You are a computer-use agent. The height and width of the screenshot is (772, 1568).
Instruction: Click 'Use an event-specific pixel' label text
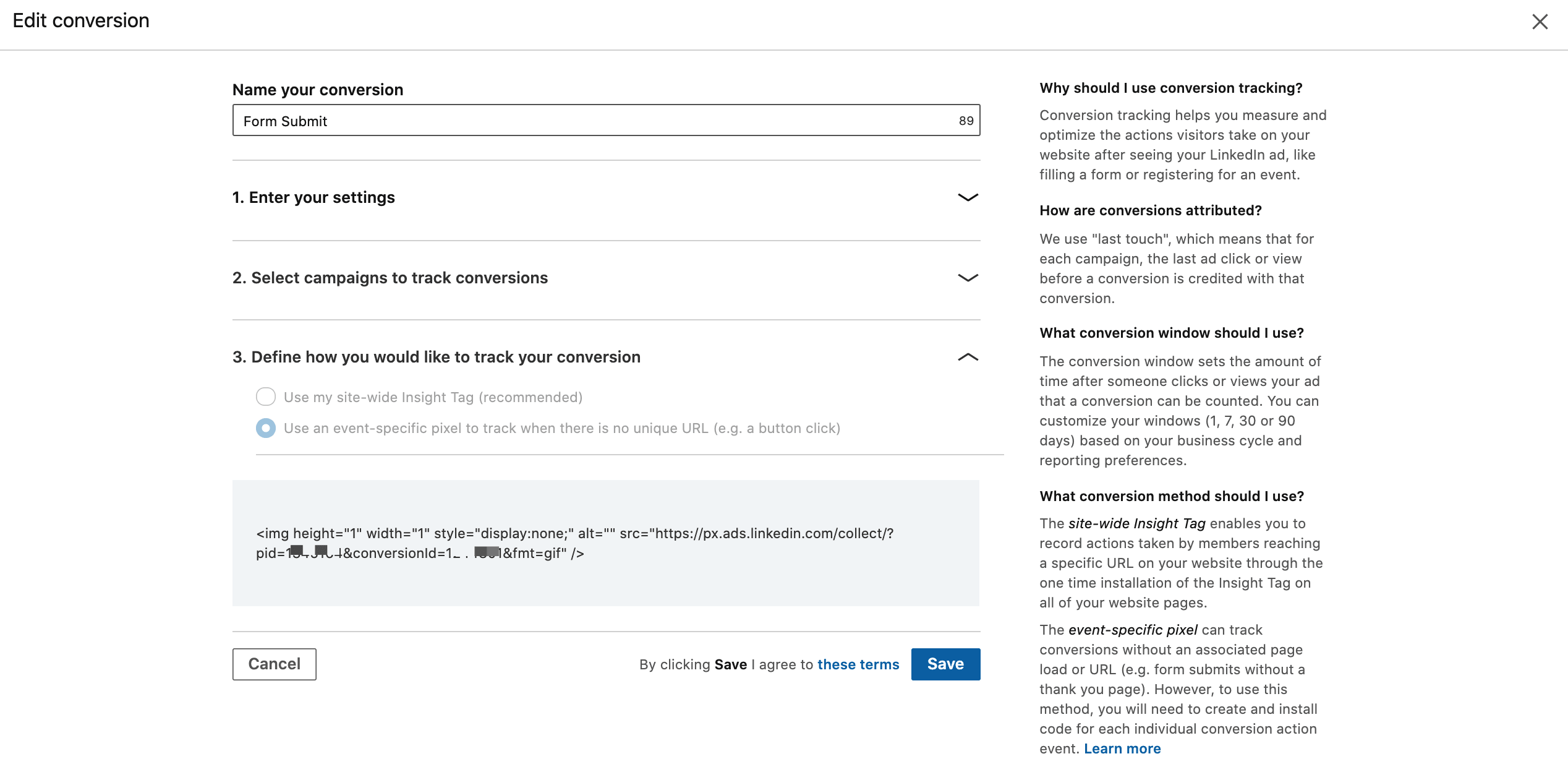pos(562,428)
